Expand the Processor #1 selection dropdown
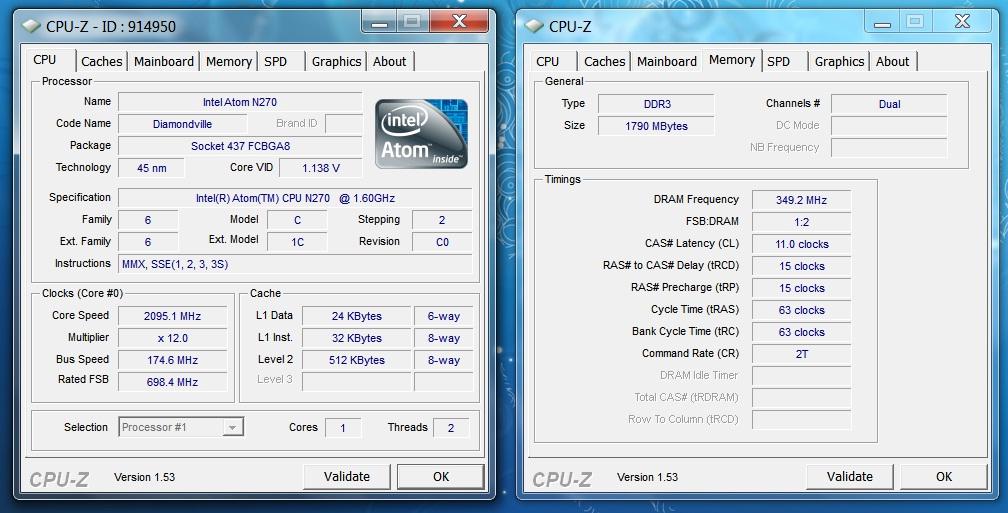1008x513 pixels. tap(233, 428)
